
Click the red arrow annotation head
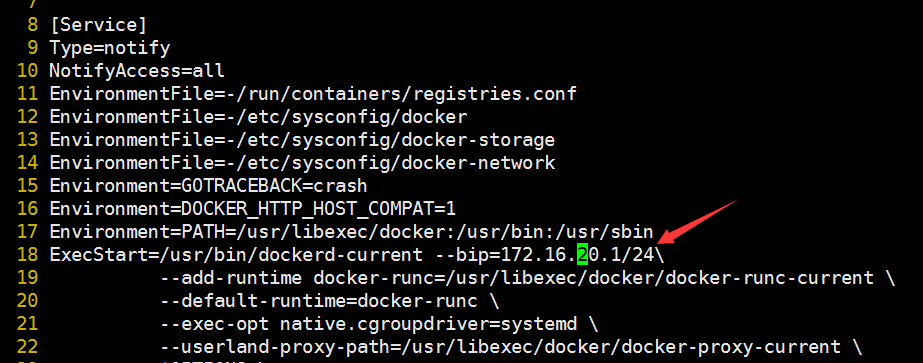[668, 237]
